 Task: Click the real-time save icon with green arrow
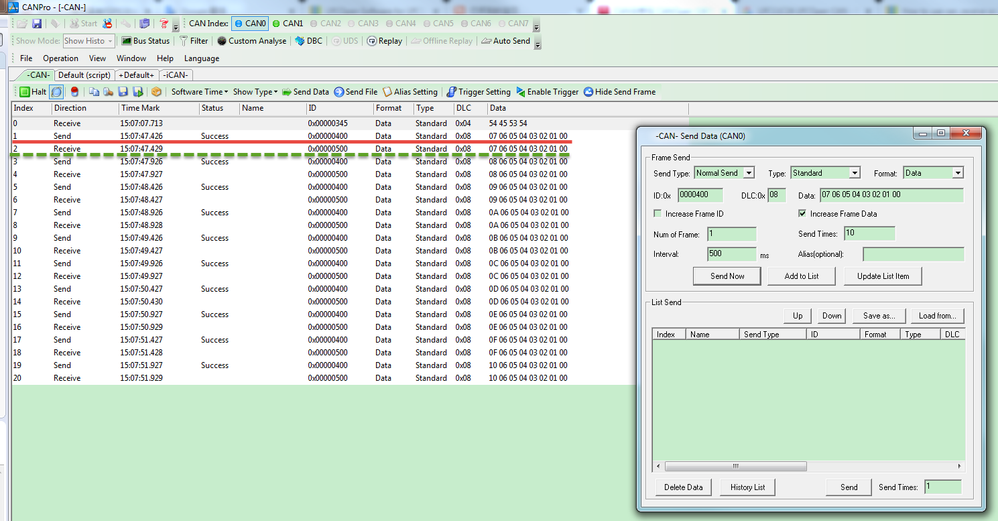(137, 92)
